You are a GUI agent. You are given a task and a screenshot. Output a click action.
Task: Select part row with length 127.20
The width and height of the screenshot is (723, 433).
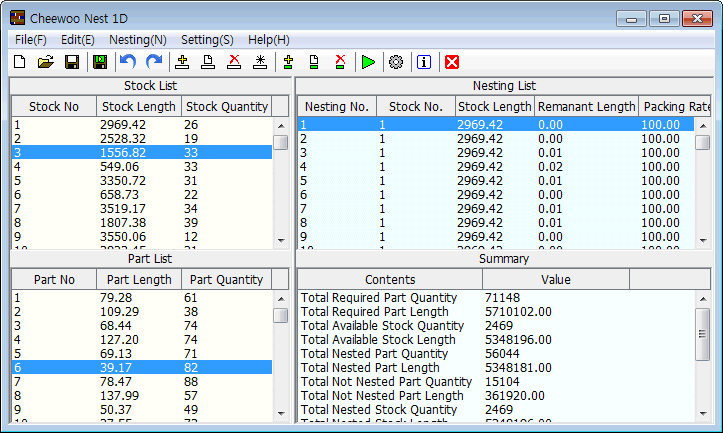tap(142, 339)
